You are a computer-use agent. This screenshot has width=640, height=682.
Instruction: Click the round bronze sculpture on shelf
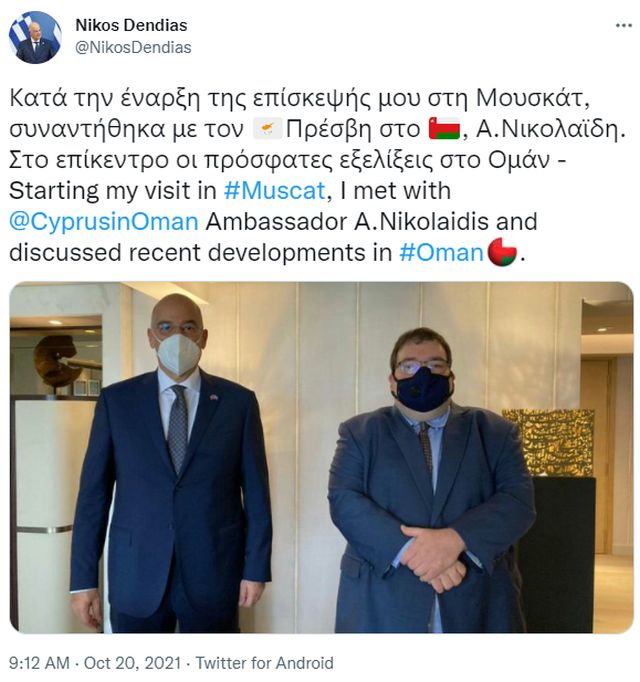[57, 362]
